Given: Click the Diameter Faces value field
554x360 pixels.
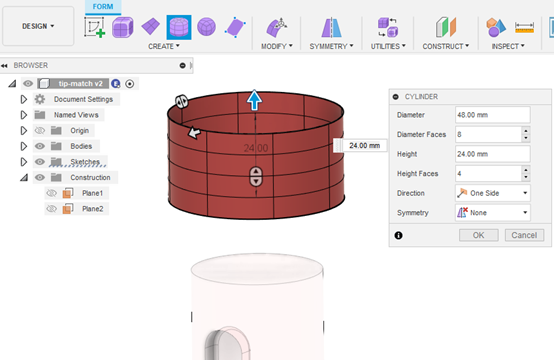Looking at the screenshot, I should pyautogui.click(x=488, y=134).
